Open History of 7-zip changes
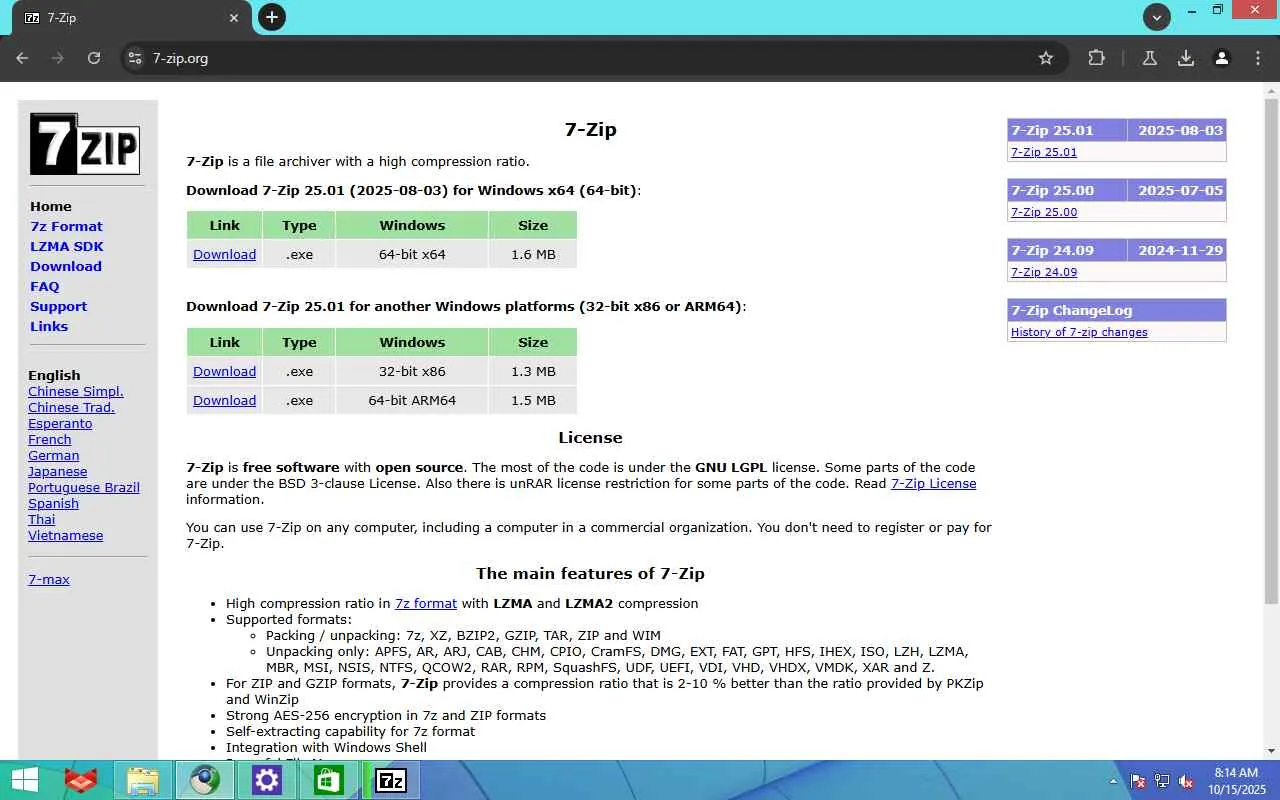The image size is (1280, 800). point(1079,332)
